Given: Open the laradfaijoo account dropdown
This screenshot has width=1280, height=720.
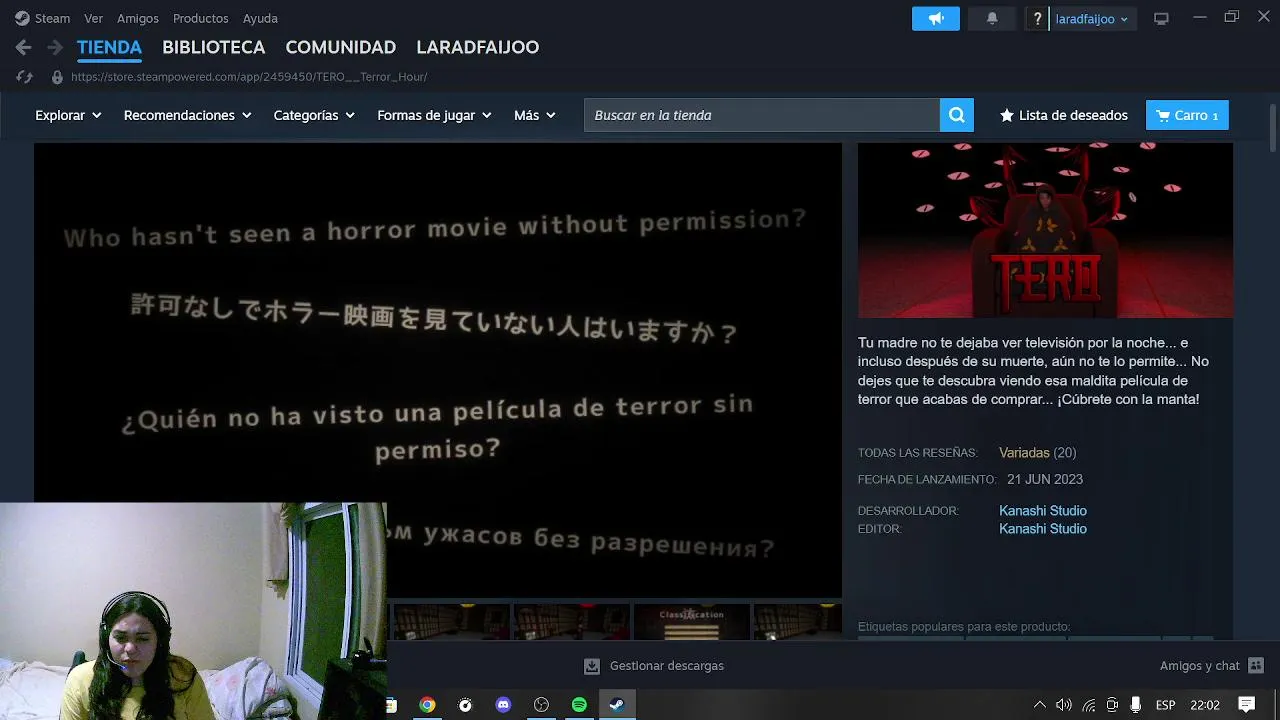Looking at the screenshot, I should click(x=1092, y=19).
